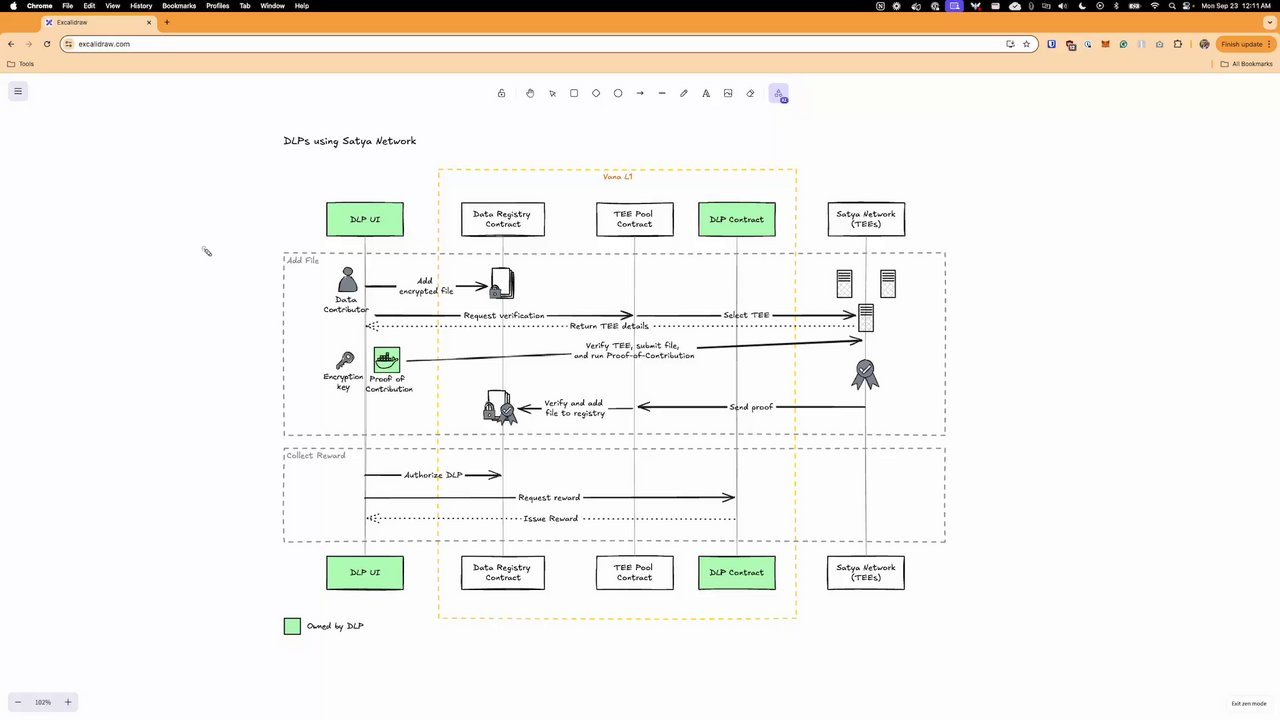
Task: Zoom out with the minus button
Action: 18,702
